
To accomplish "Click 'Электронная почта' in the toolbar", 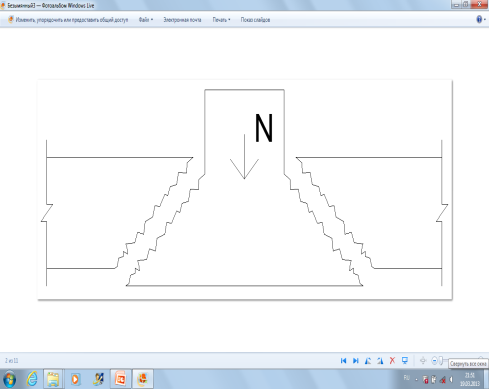I will click(x=182, y=20).
